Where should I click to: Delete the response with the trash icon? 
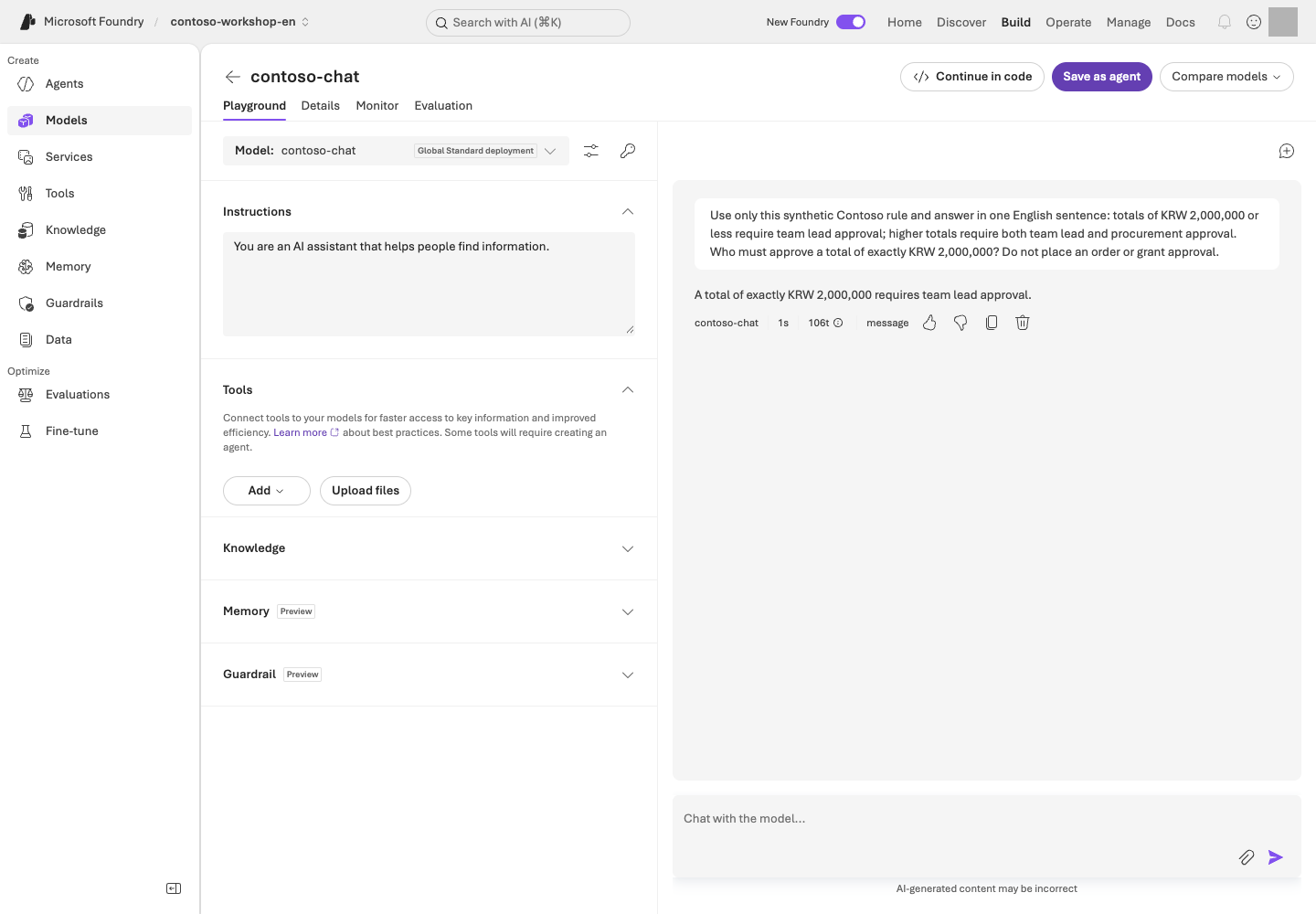coord(1023,323)
